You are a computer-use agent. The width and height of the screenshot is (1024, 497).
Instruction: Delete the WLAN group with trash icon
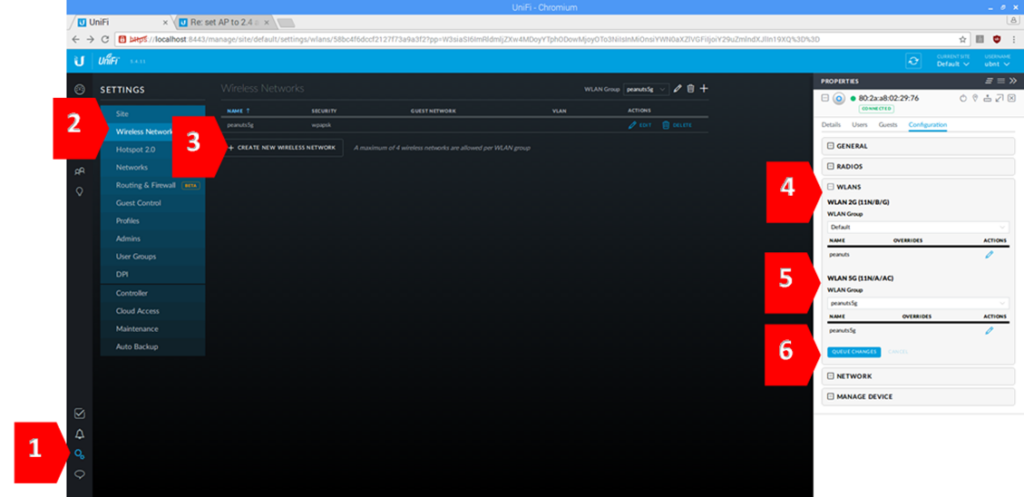[x=690, y=88]
